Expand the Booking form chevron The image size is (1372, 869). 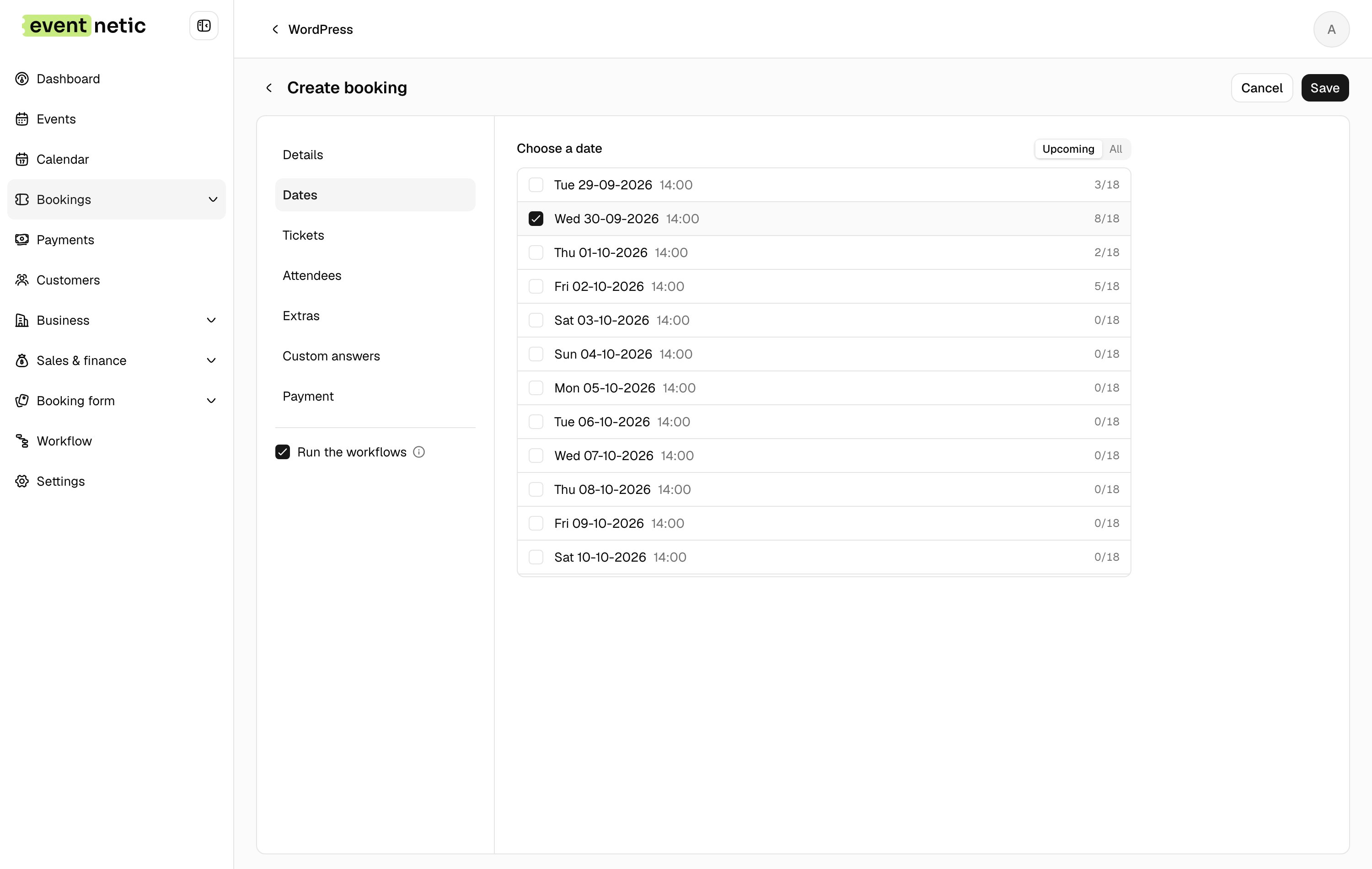coord(211,401)
